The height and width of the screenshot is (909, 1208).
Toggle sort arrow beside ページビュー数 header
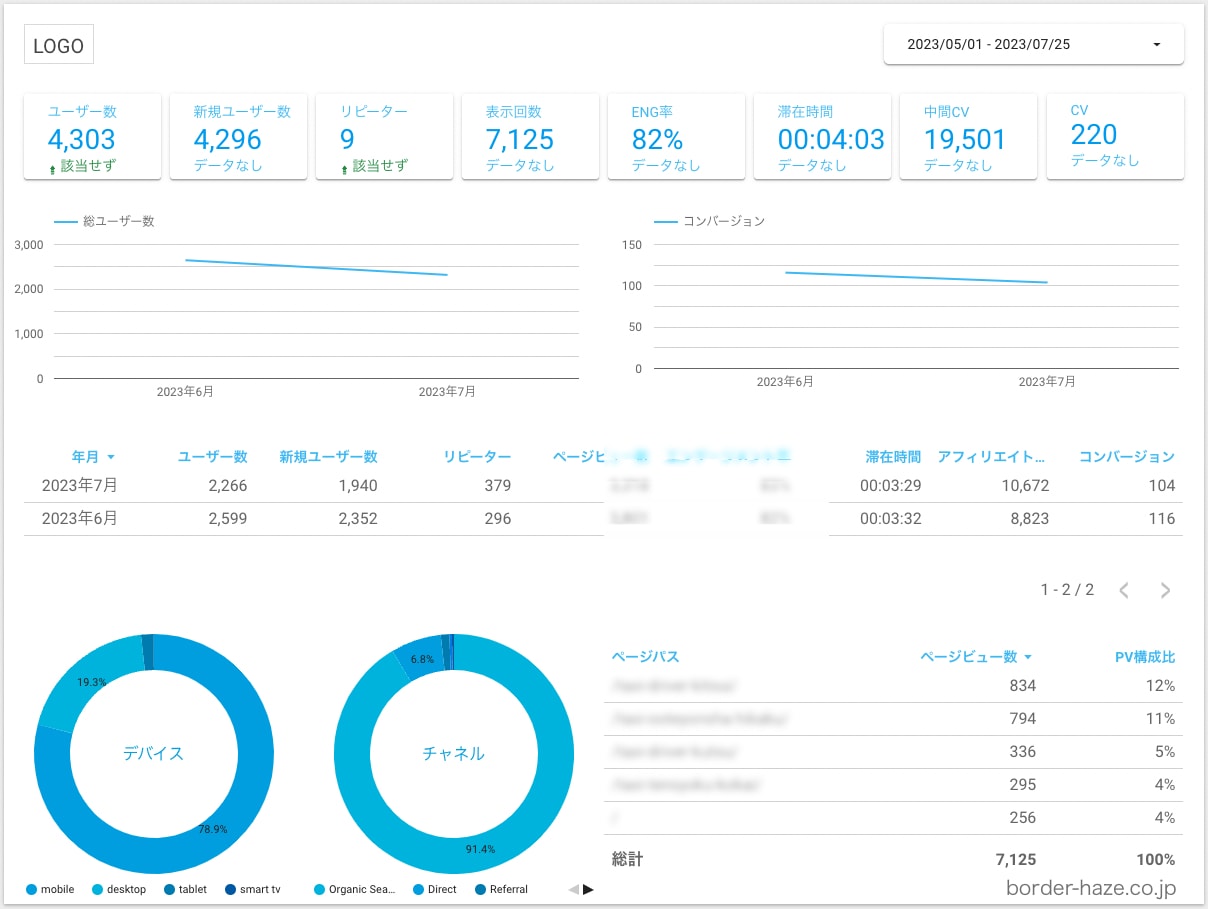[1028, 657]
